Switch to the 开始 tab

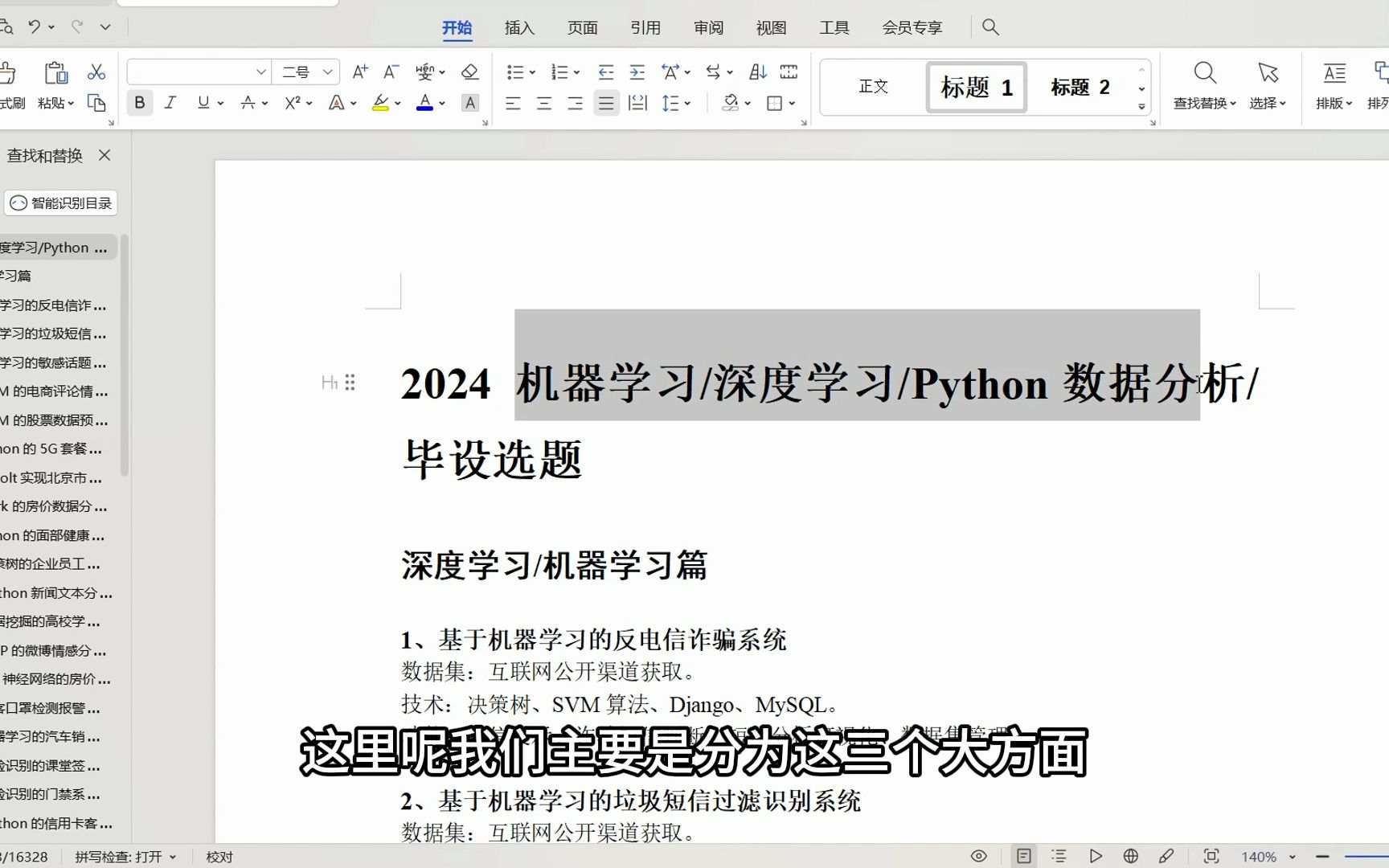tap(457, 27)
